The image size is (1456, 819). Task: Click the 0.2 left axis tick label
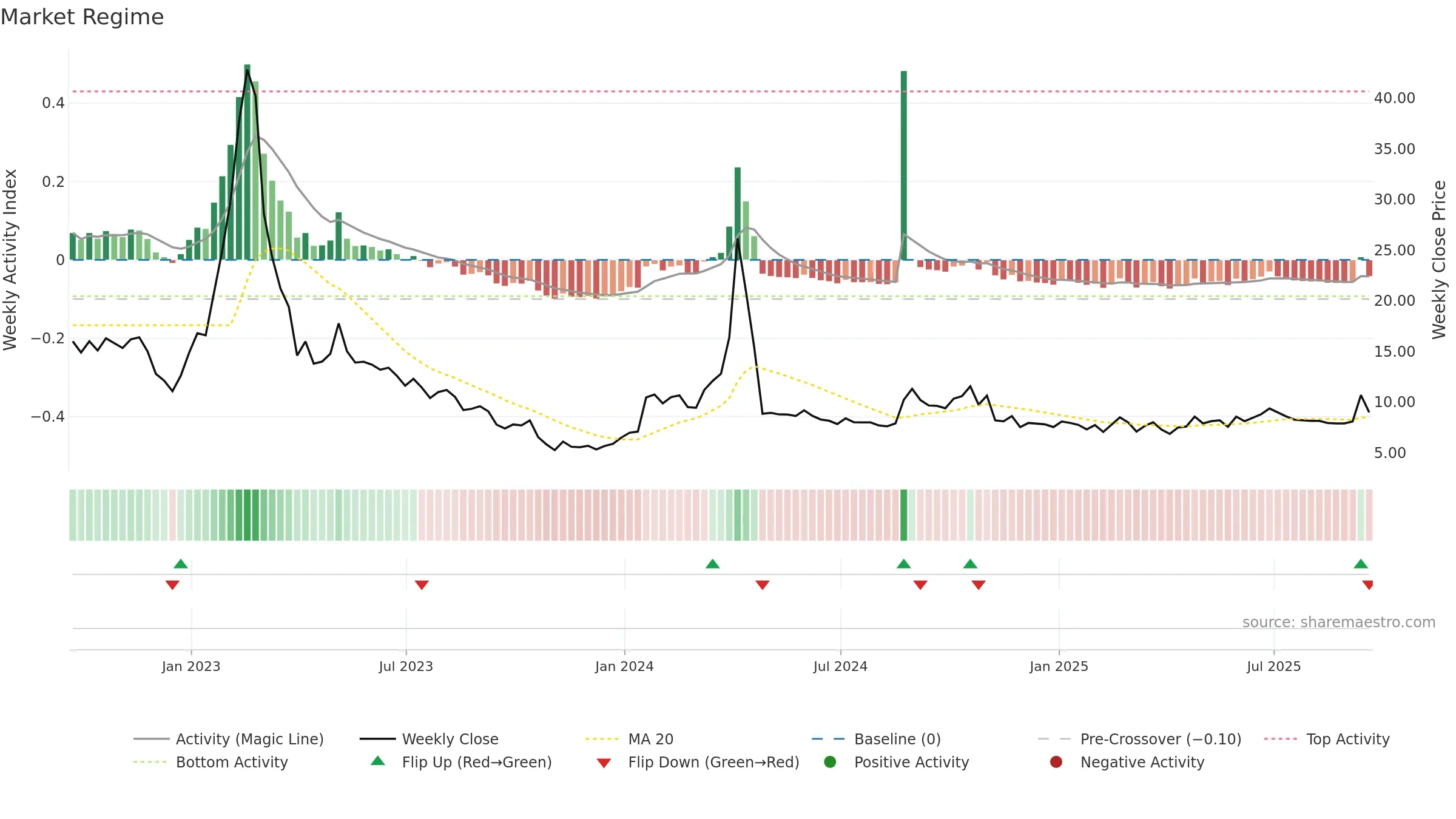(53, 181)
